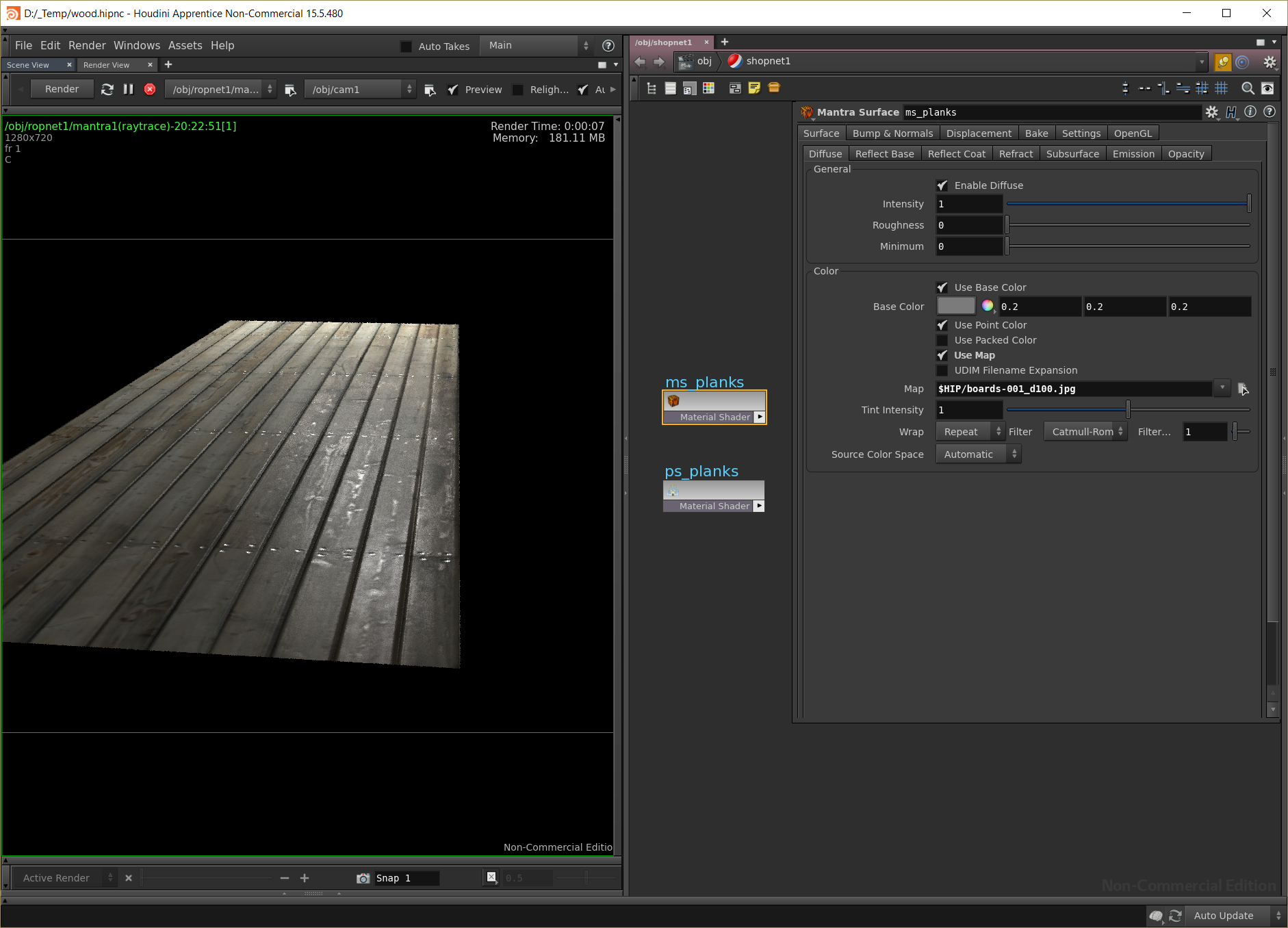The image size is (1288, 928).
Task: Pause the current render
Action: (128, 90)
